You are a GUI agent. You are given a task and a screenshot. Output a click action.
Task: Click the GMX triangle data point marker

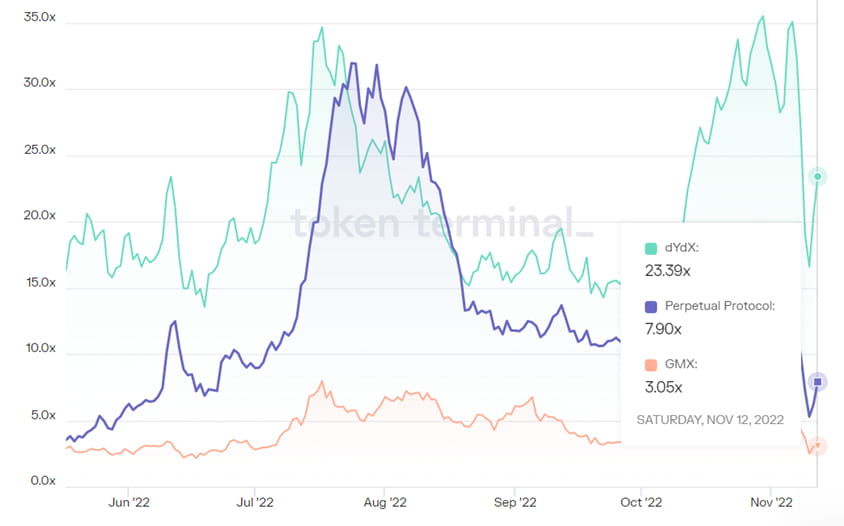818,446
